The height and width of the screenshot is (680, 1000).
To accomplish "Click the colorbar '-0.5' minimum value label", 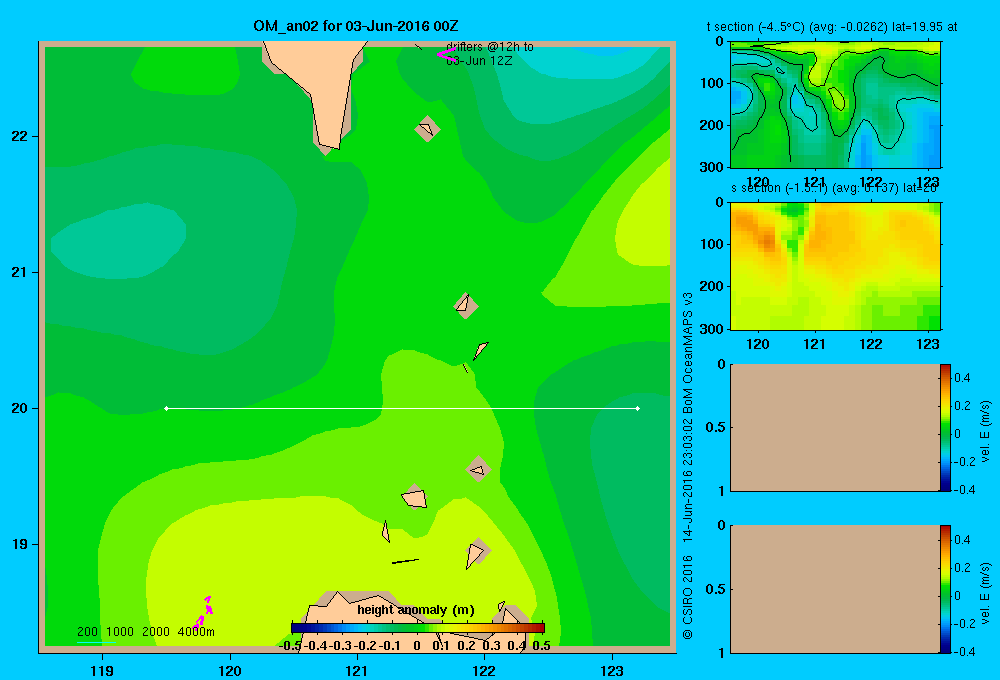I will pos(290,646).
